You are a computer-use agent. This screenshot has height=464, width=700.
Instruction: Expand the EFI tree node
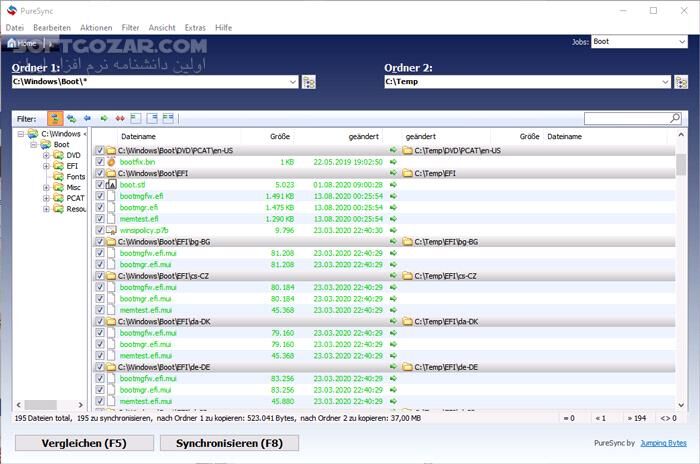46,166
